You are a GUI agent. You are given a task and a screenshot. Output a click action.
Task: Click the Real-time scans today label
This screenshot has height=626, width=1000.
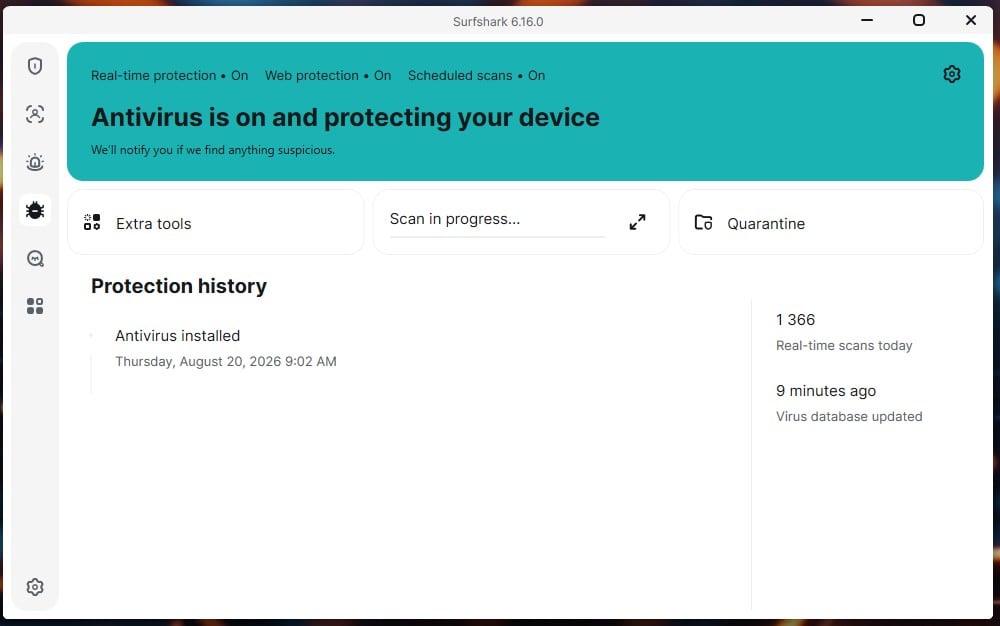[x=844, y=346]
